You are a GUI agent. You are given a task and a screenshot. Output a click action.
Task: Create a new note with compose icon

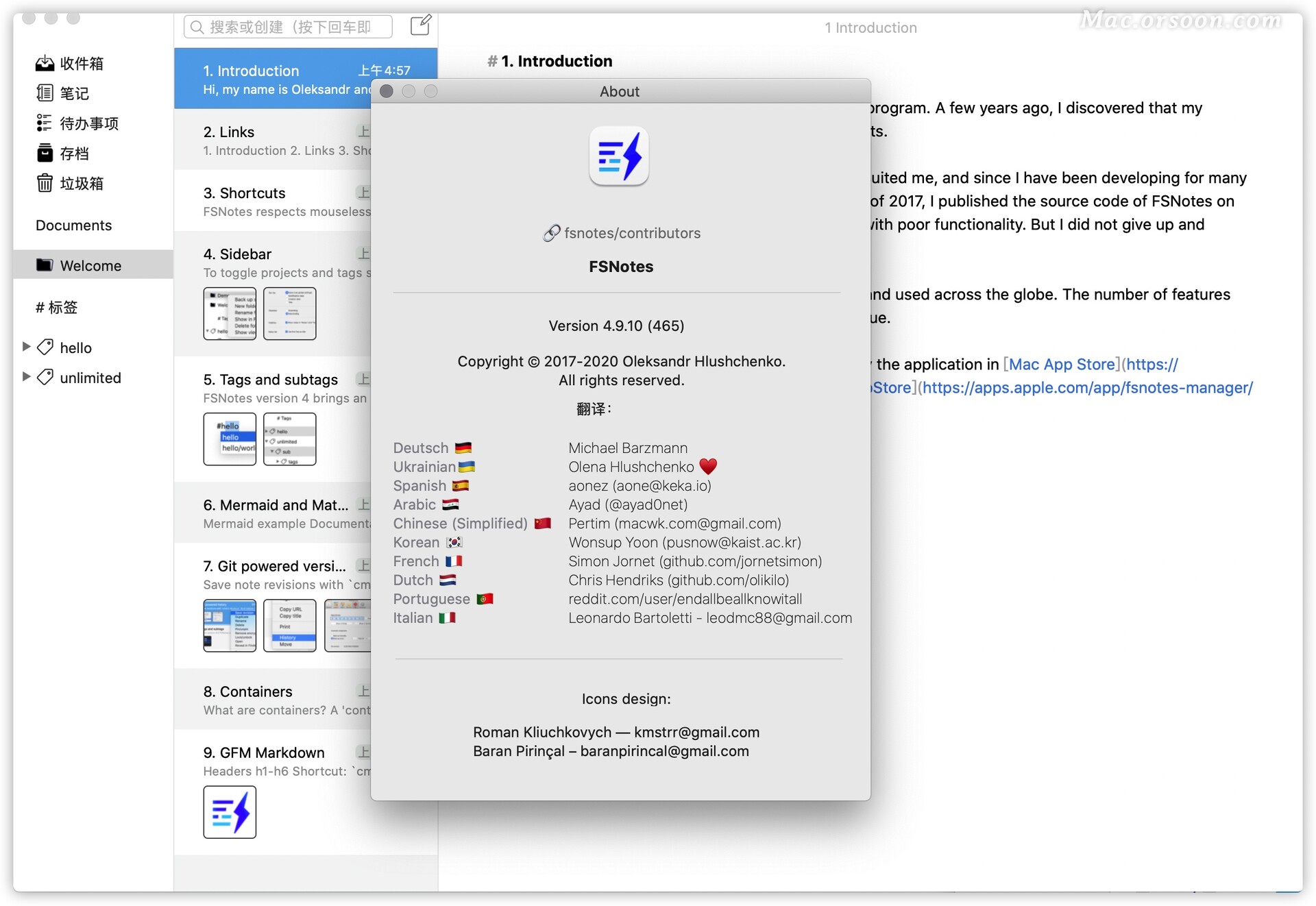pos(420,26)
